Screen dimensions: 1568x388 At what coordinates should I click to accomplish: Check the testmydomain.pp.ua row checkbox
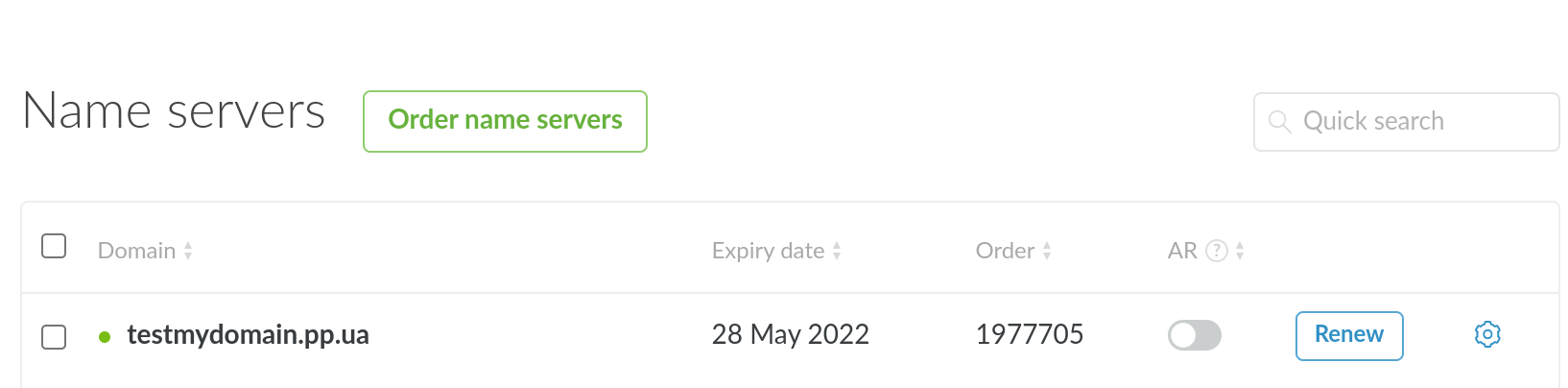click(54, 337)
